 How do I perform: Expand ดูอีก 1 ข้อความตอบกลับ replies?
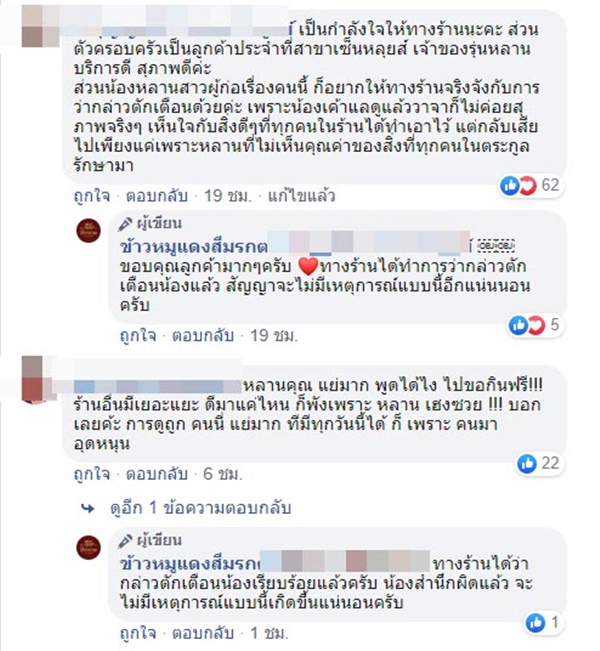pos(201,508)
